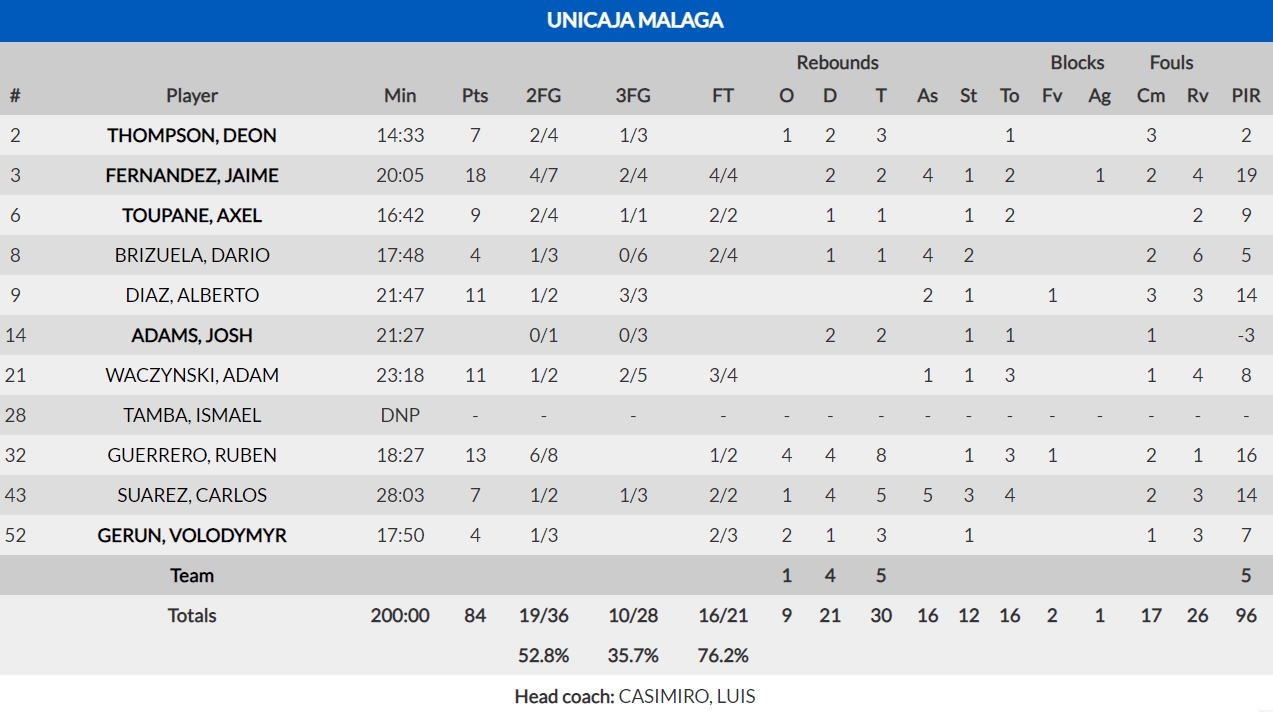Select the PIR column header

click(x=1246, y=96)
